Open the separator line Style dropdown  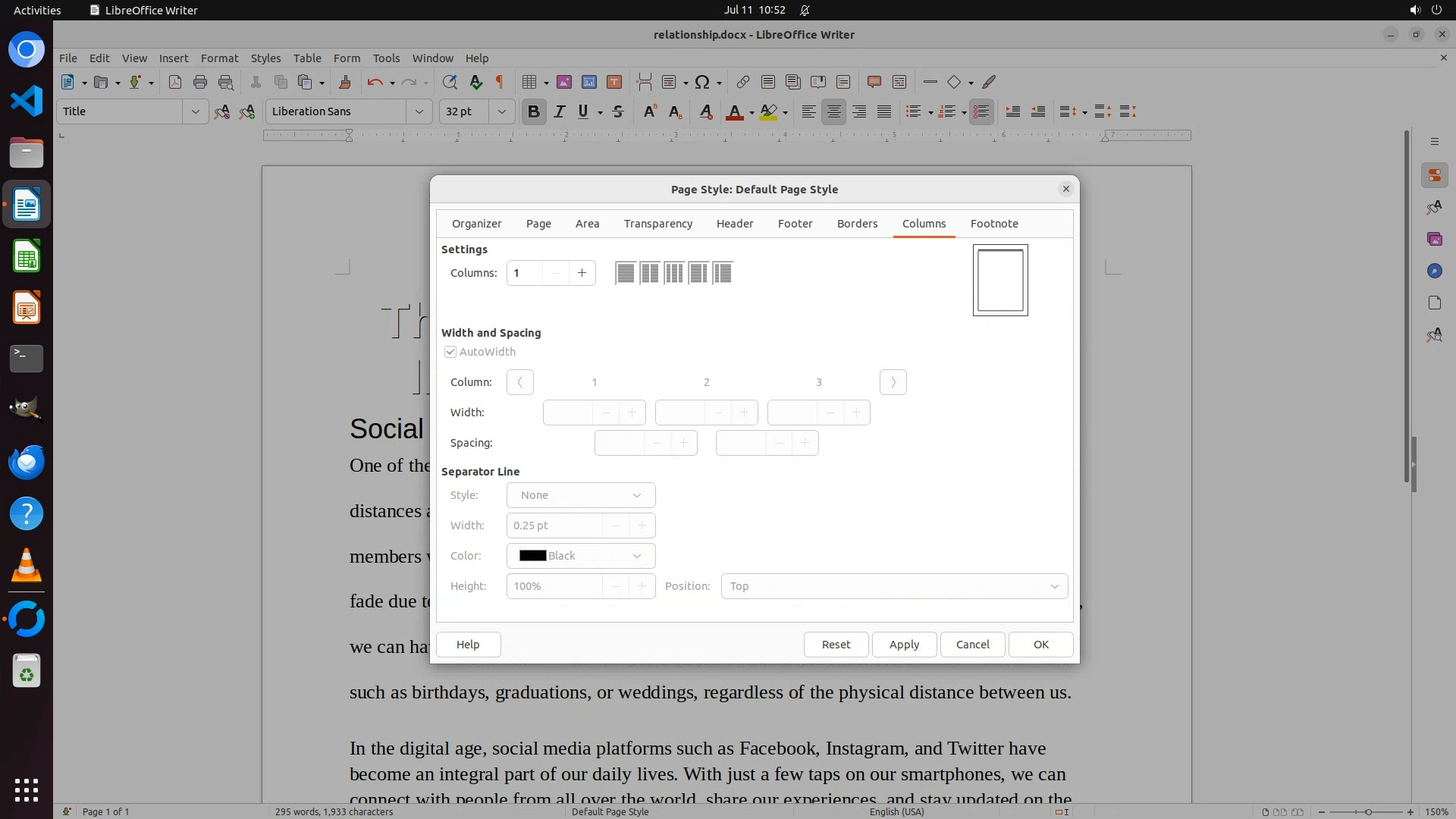581,495
